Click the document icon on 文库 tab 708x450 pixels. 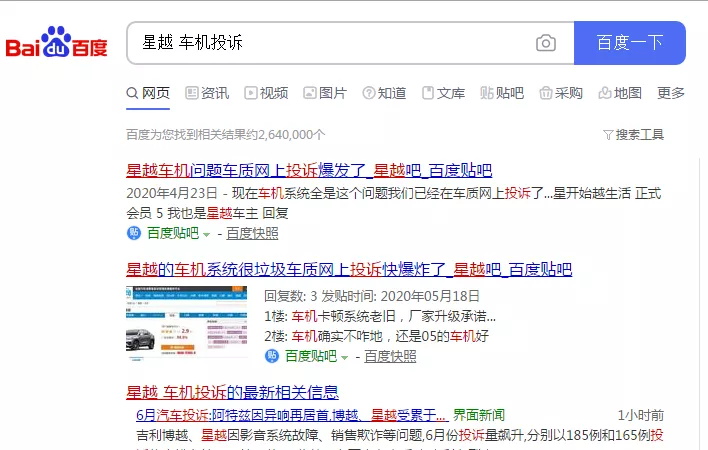click(x=428, y=93)
